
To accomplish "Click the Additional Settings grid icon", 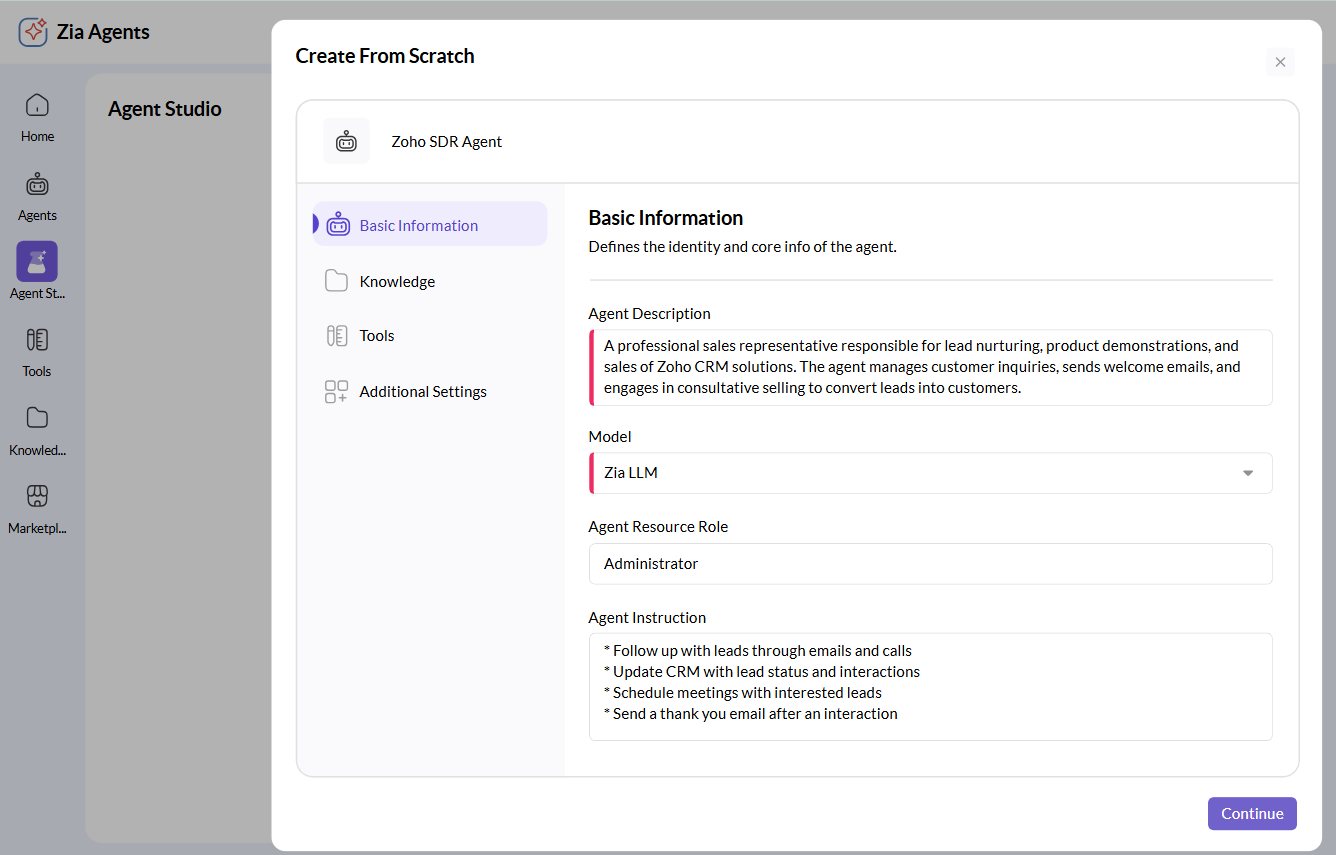I will (x=336, y=391).
